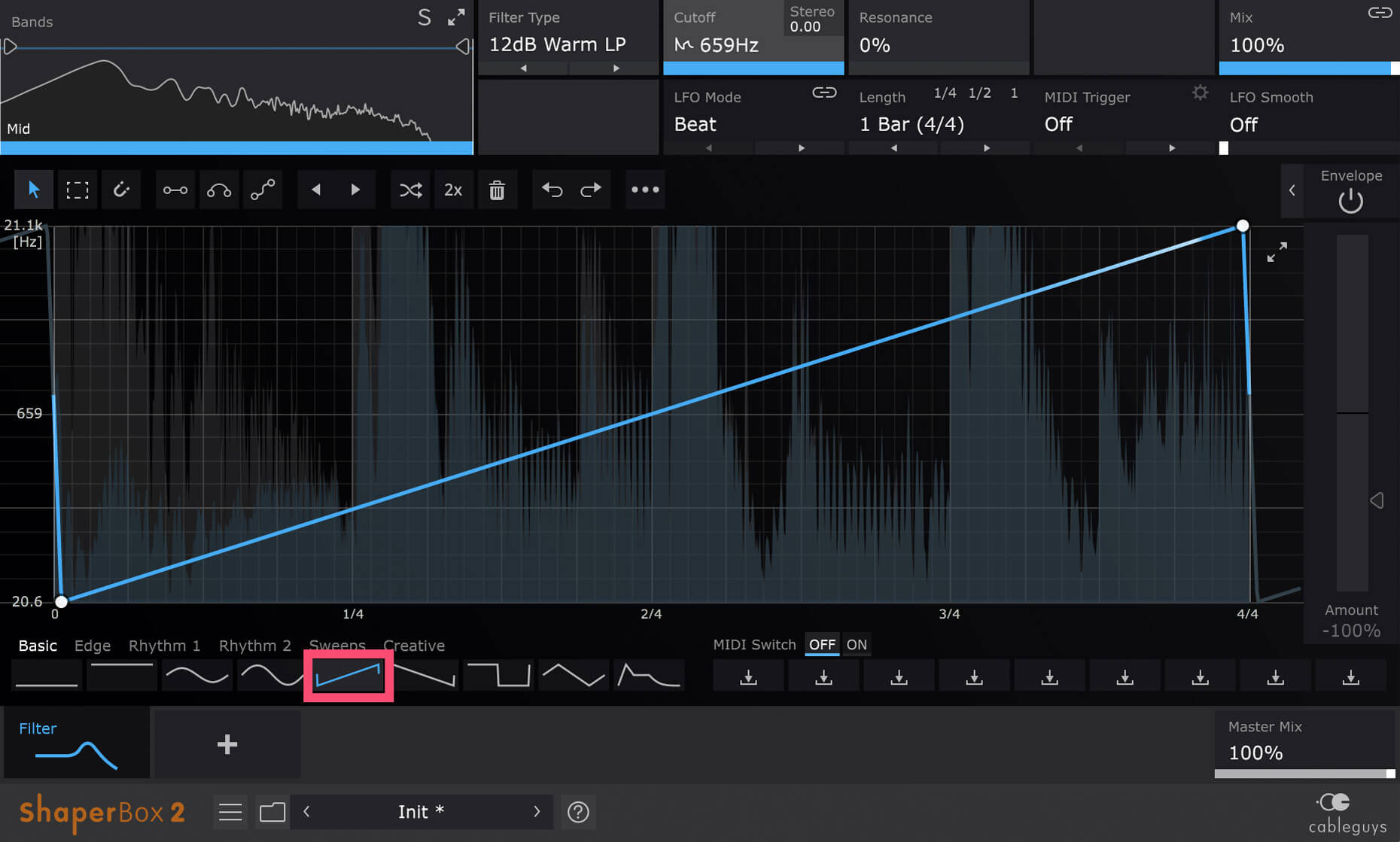Select the triangle waveform preset
Image resolution: width=1400 pixels, height=842 pixels.
(574, 675)
